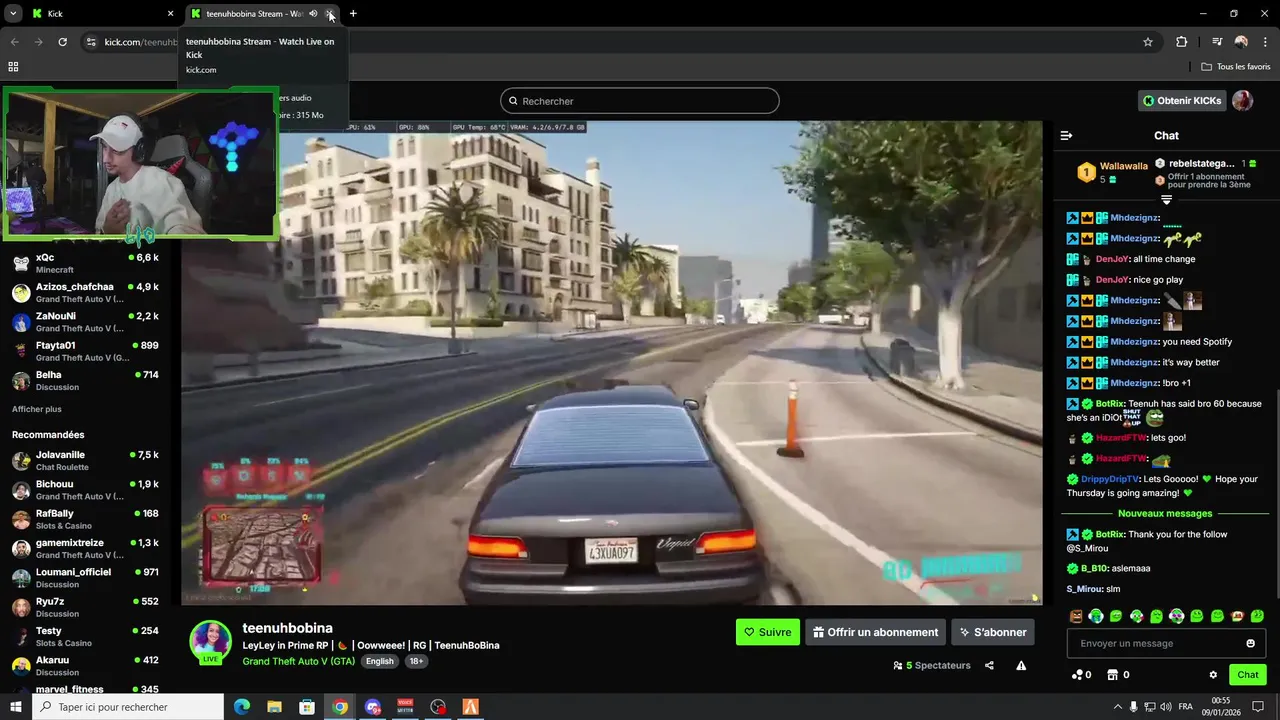Screen dimensions: 1280x720
Task: Open the channel points icon showing 0
Action: pyautogui.click(x=1081, y=675)
